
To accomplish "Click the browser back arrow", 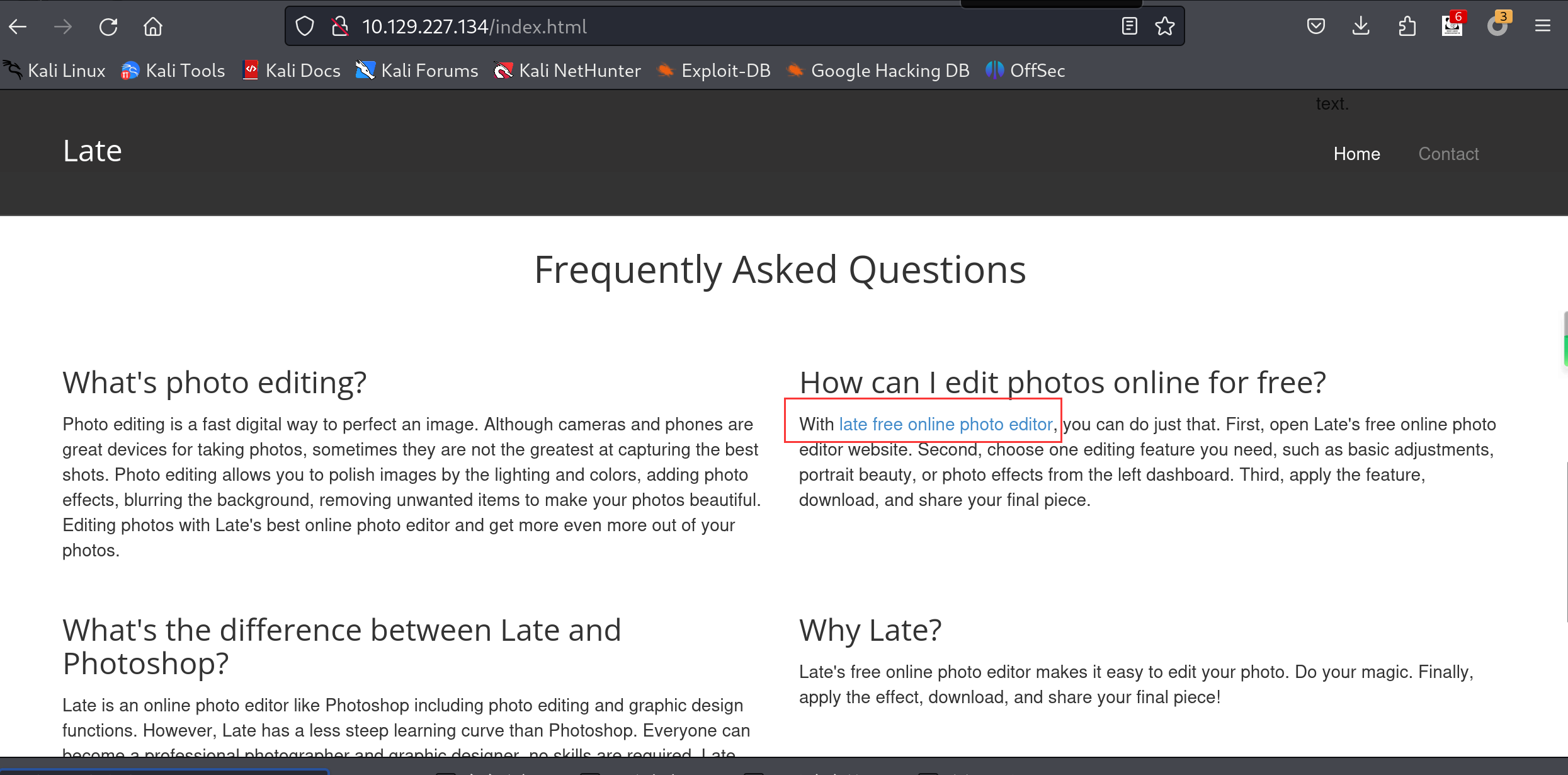I will coord(18,26).
